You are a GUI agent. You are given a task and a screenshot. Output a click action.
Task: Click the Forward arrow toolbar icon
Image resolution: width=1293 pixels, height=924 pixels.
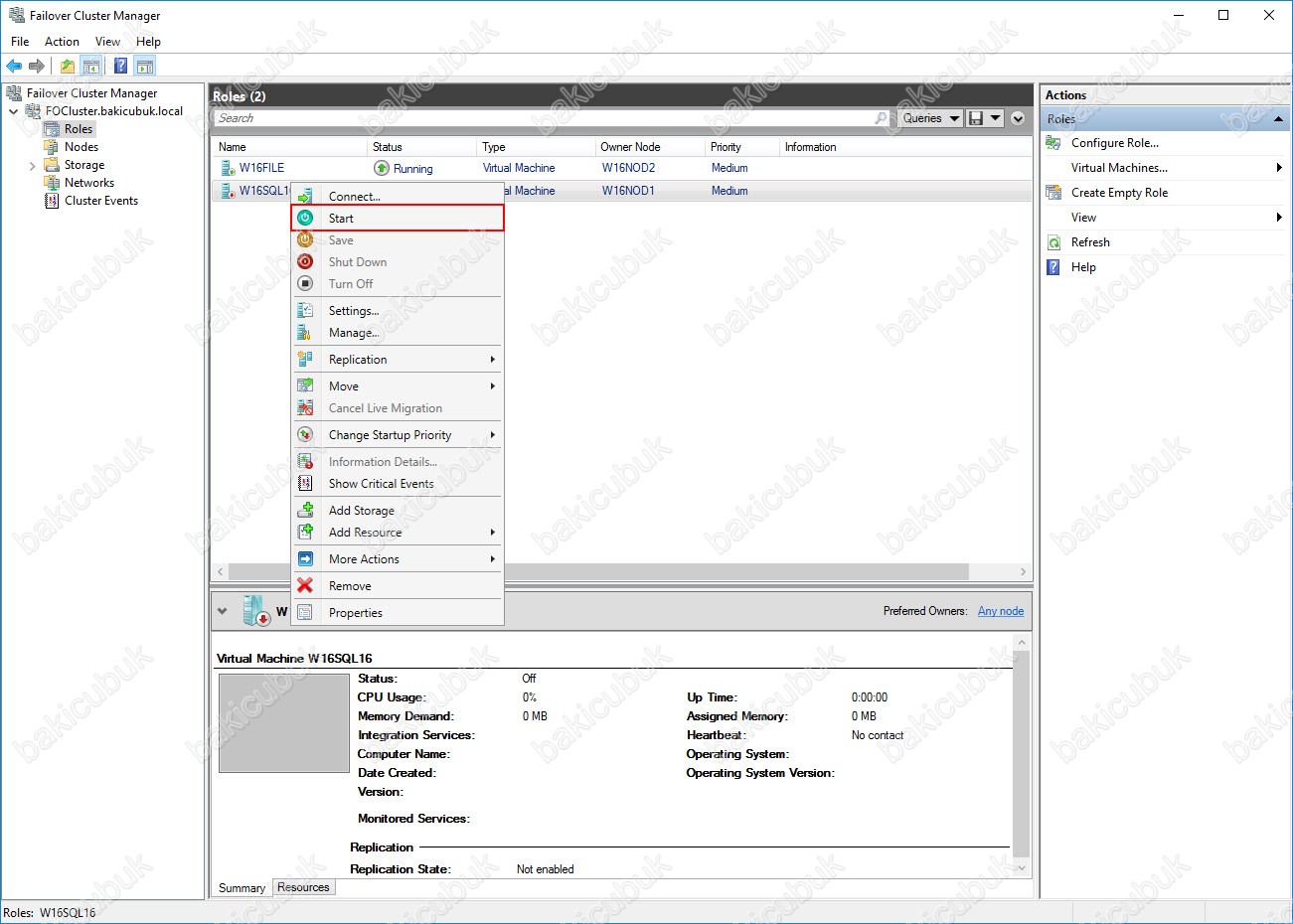click(37, 66)
